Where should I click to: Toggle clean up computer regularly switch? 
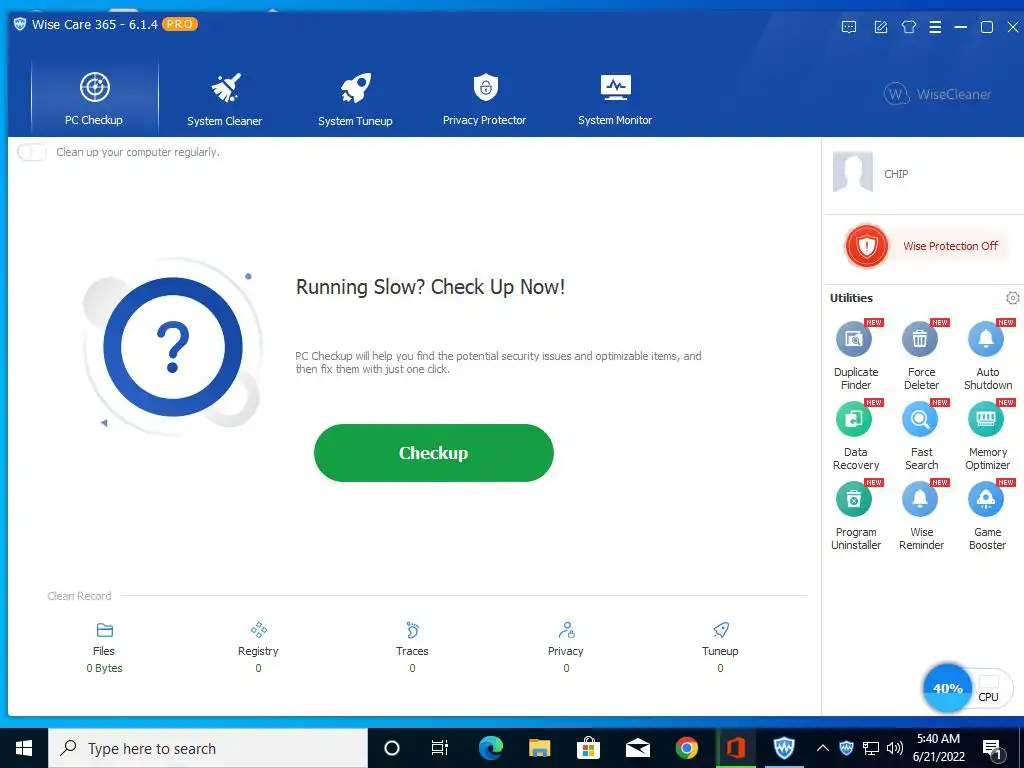31,152
